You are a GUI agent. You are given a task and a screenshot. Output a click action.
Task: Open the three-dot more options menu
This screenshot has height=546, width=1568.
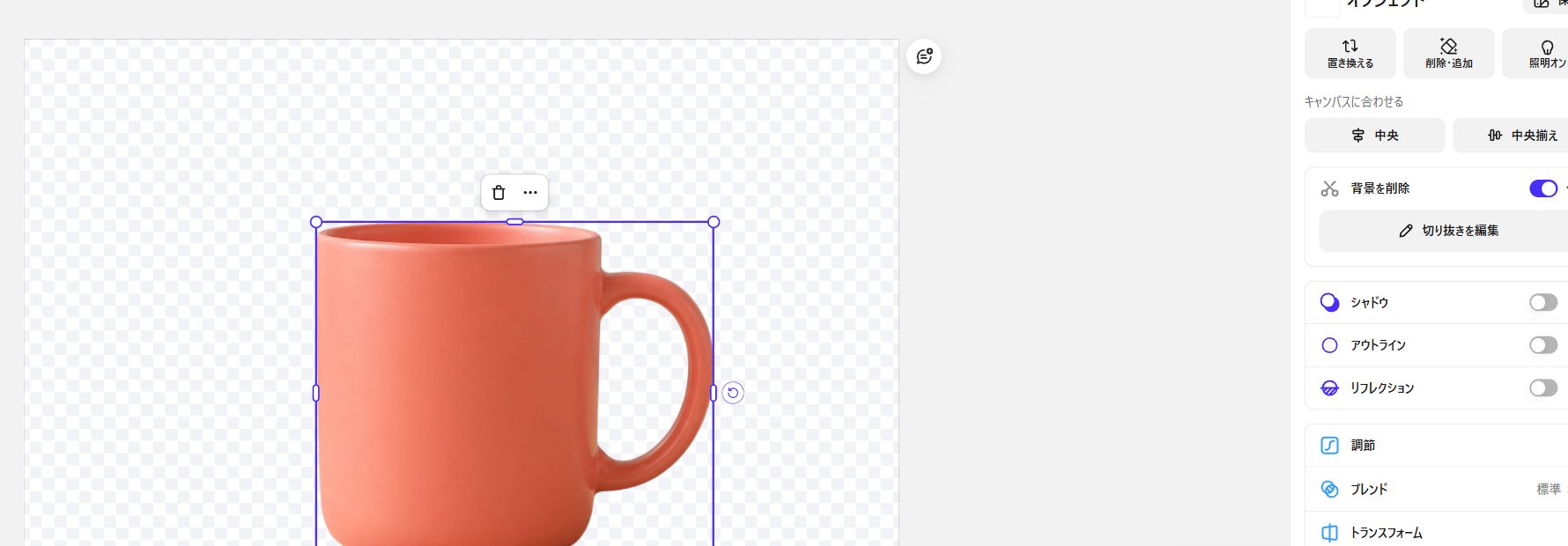point(530,193)
